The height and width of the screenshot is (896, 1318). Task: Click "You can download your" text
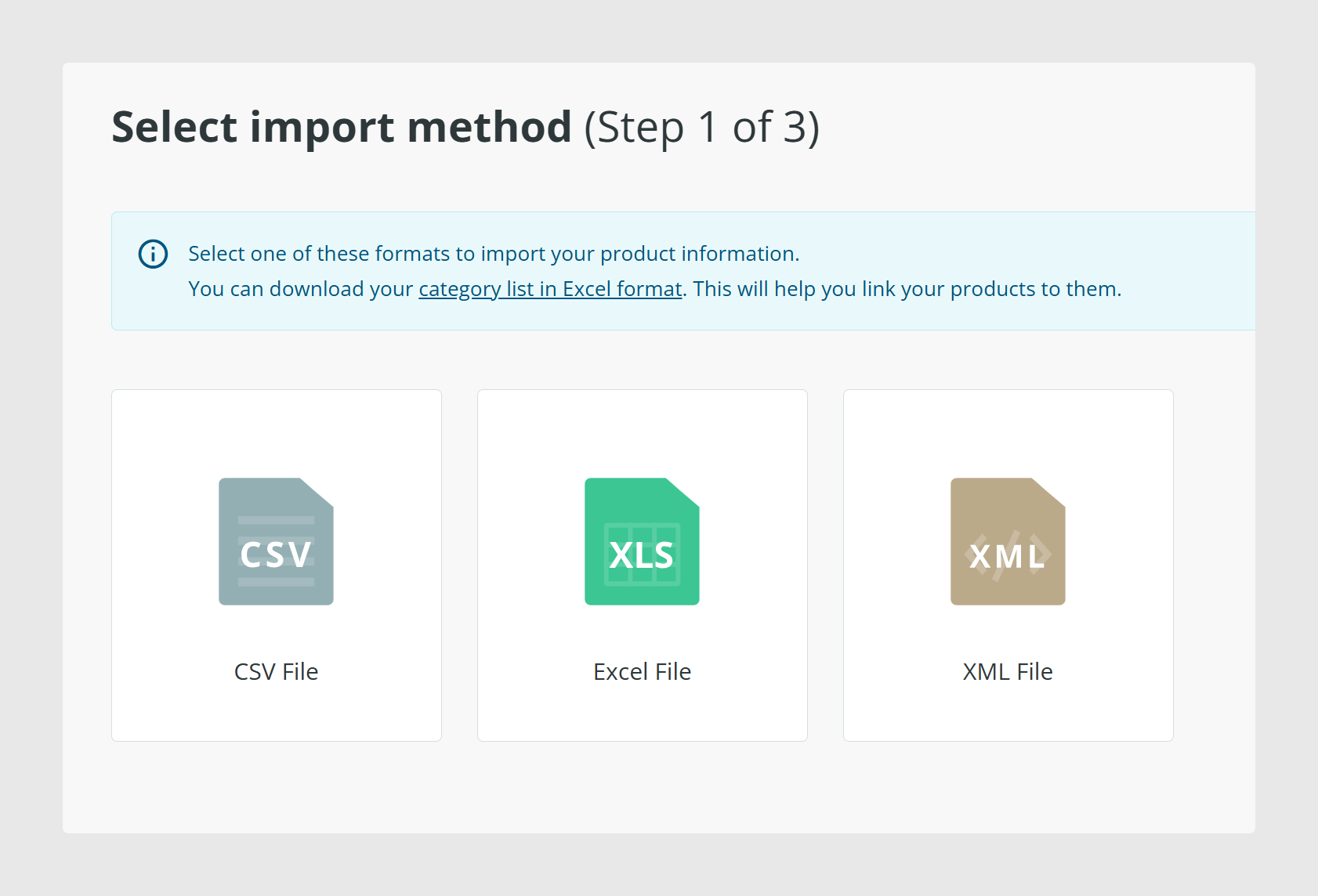click(300, 289)
